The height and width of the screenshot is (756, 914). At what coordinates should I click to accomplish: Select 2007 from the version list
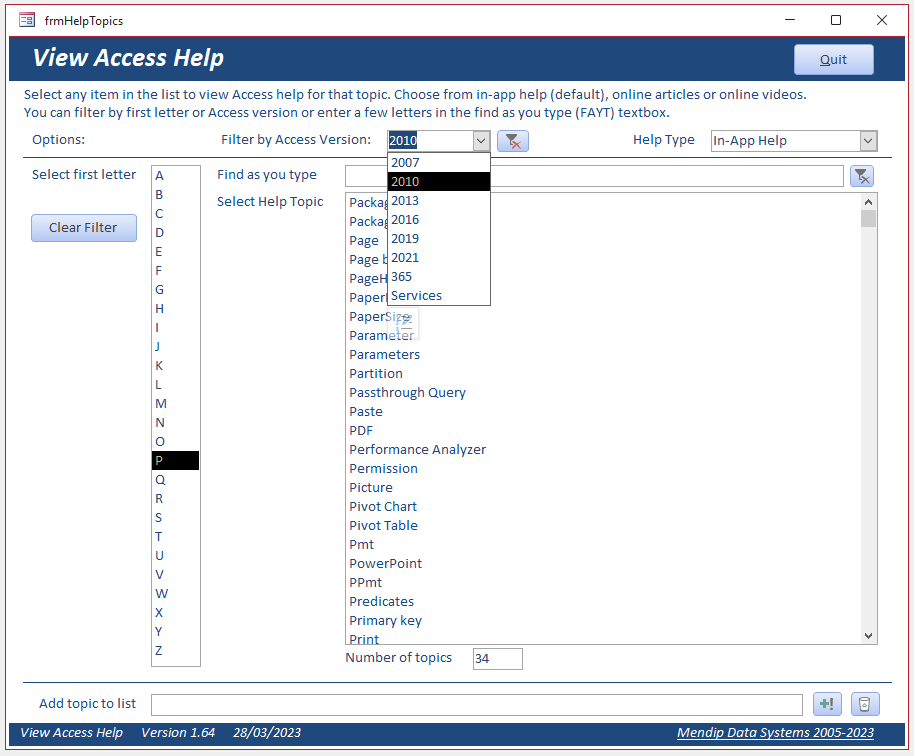[439, 163]
